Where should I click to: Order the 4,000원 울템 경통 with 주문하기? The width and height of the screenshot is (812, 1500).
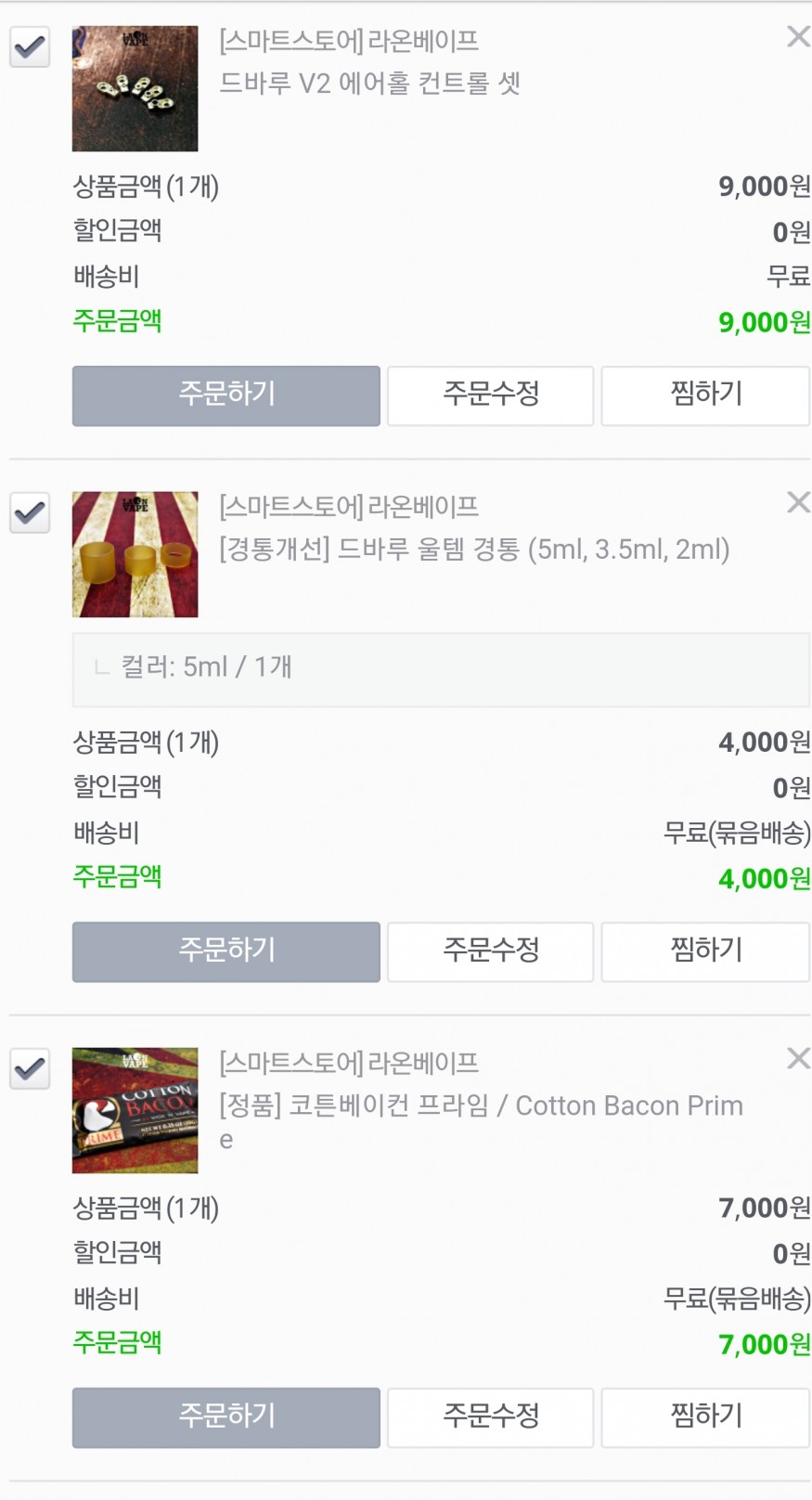tap(226, 951)
